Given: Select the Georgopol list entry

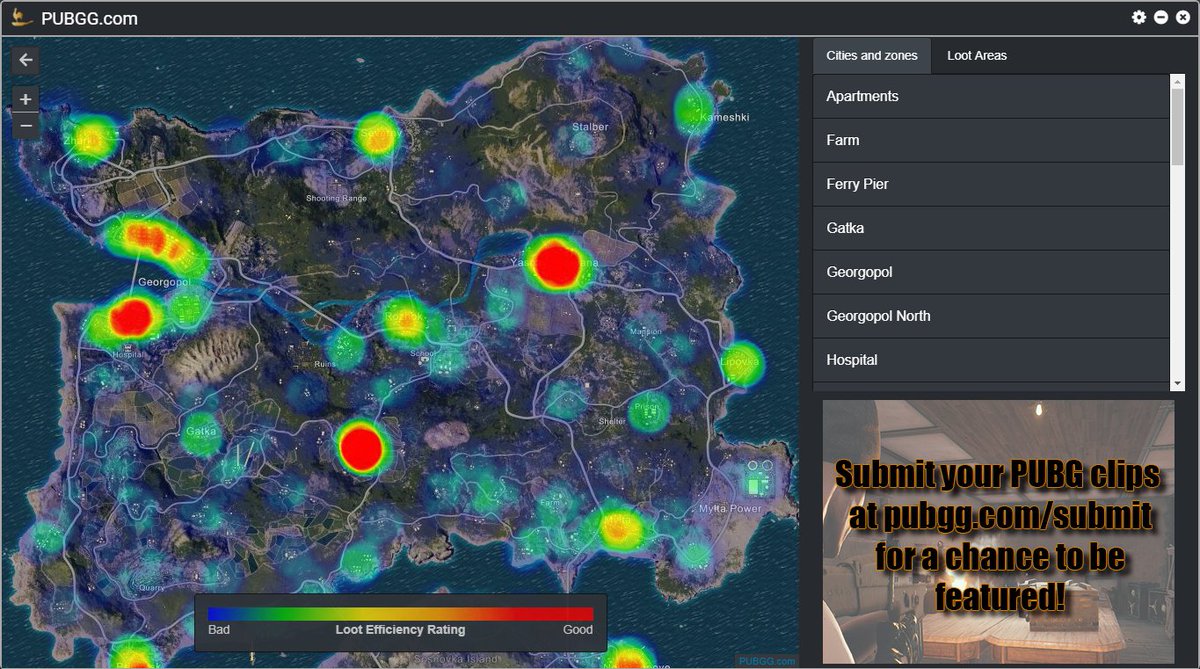Looking at the screenshot, I should click(991, 272).
